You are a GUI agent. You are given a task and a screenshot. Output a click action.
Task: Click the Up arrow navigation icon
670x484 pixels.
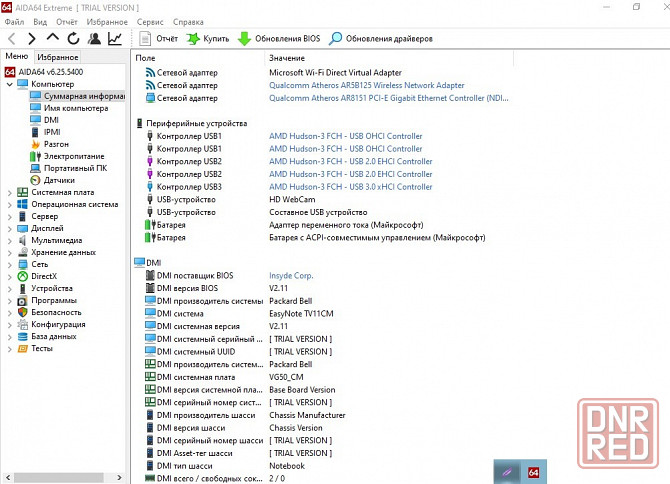pos(52,39)
